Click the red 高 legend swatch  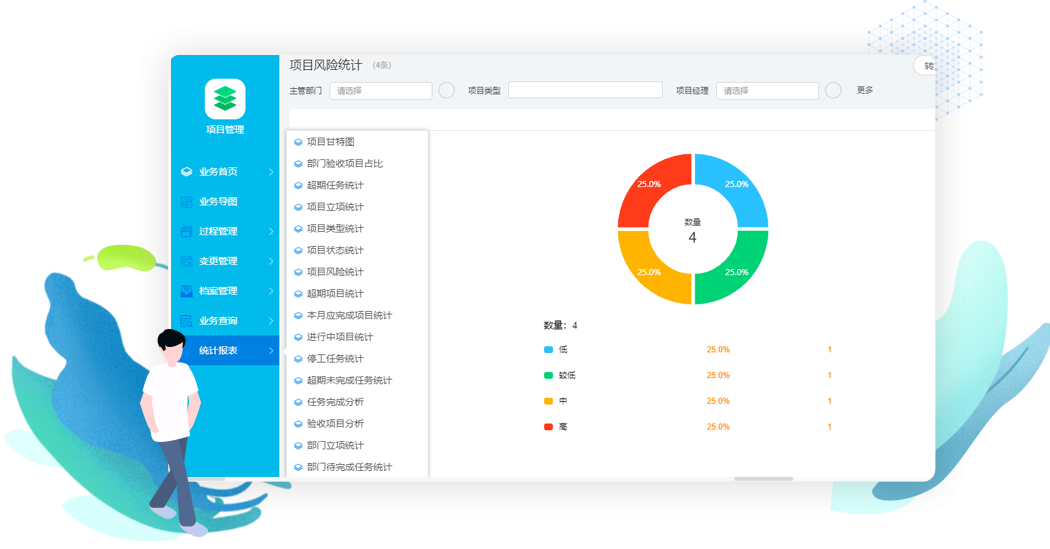[x=548, y=427]
